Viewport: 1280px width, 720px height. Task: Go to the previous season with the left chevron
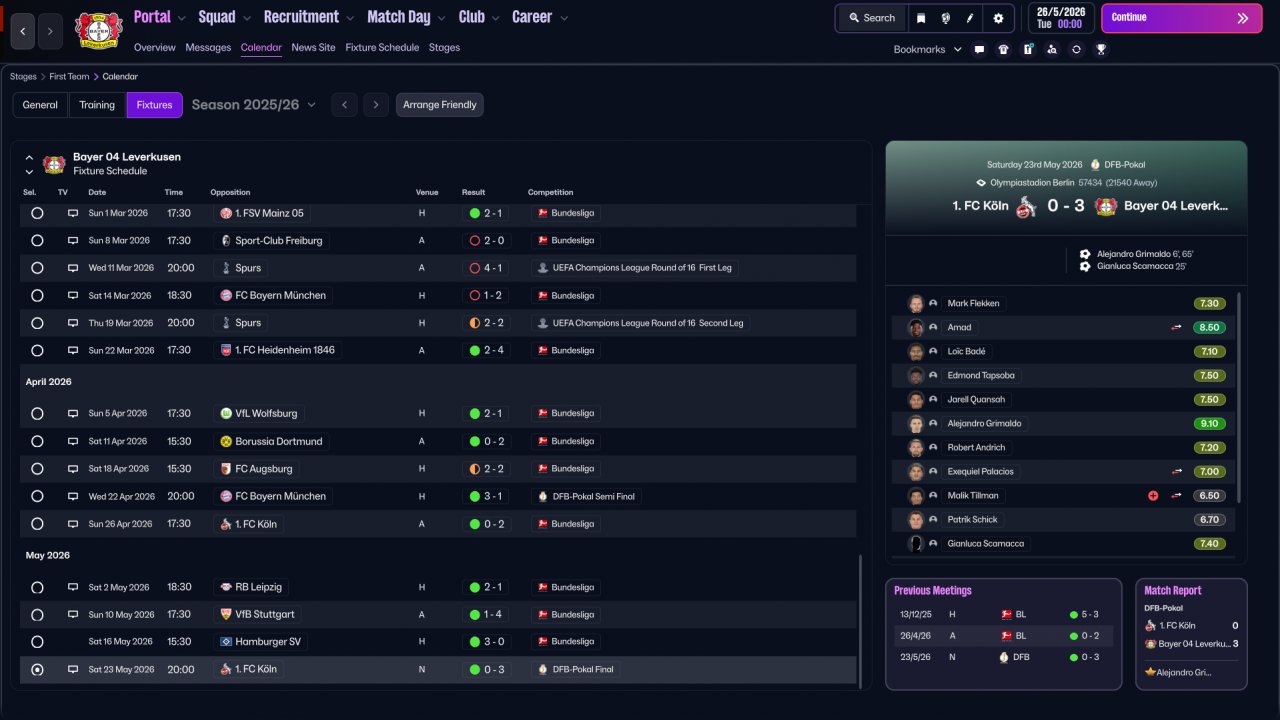click(344, 105)
